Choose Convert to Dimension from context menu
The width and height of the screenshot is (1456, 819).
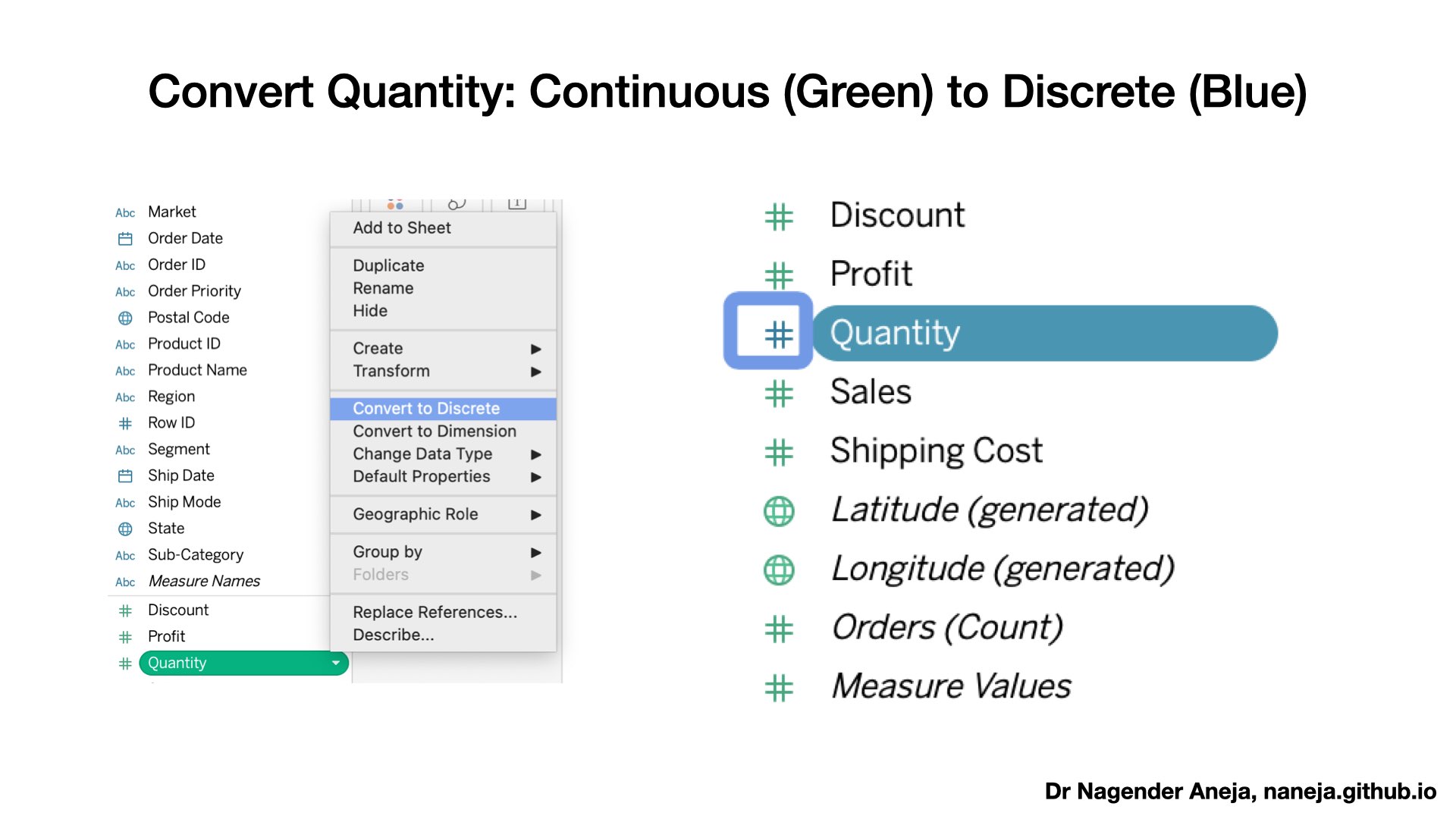[x=434, y=431]
